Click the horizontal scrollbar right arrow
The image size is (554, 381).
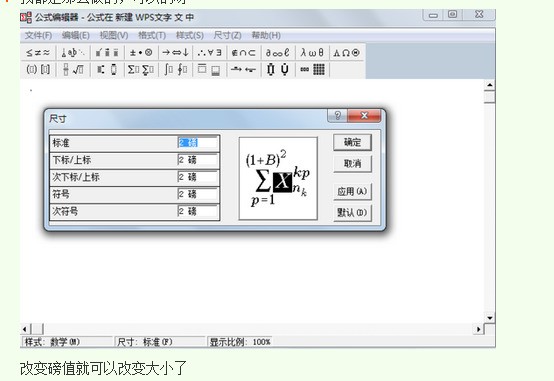[478, 329]
